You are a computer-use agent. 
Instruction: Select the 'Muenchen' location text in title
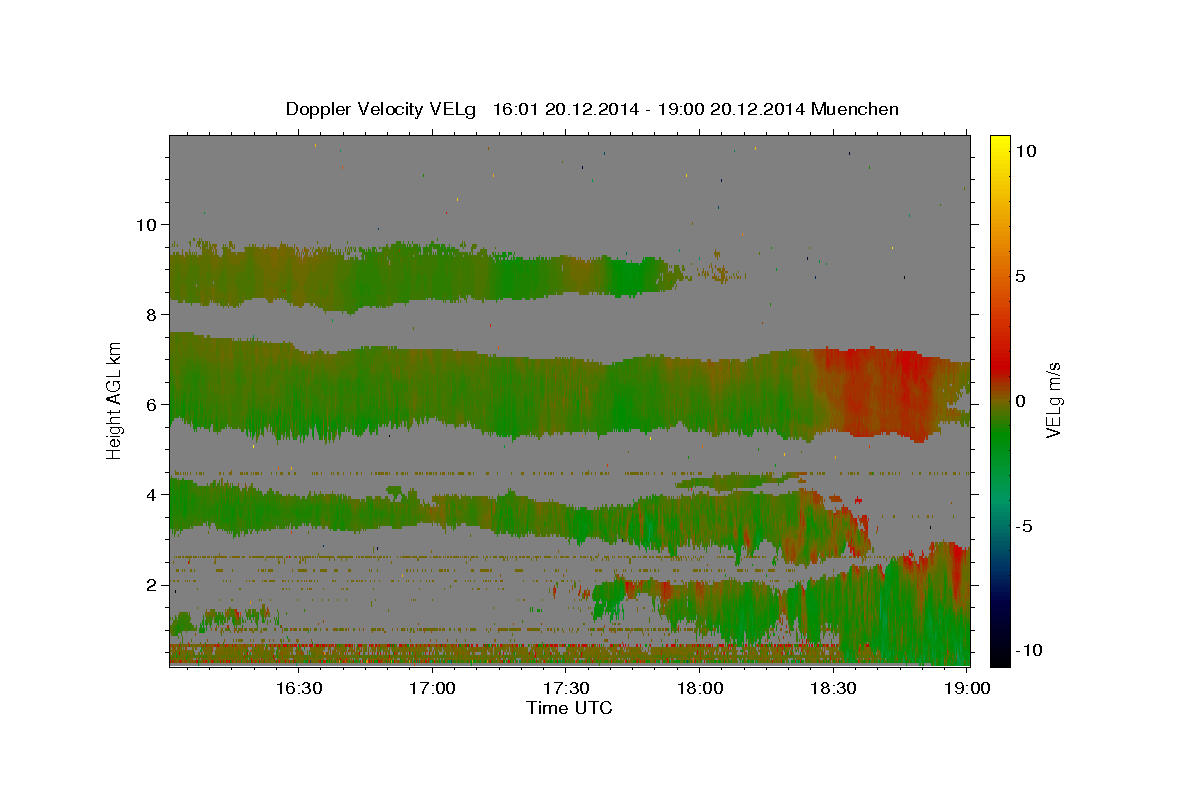[x=855, y=109]
